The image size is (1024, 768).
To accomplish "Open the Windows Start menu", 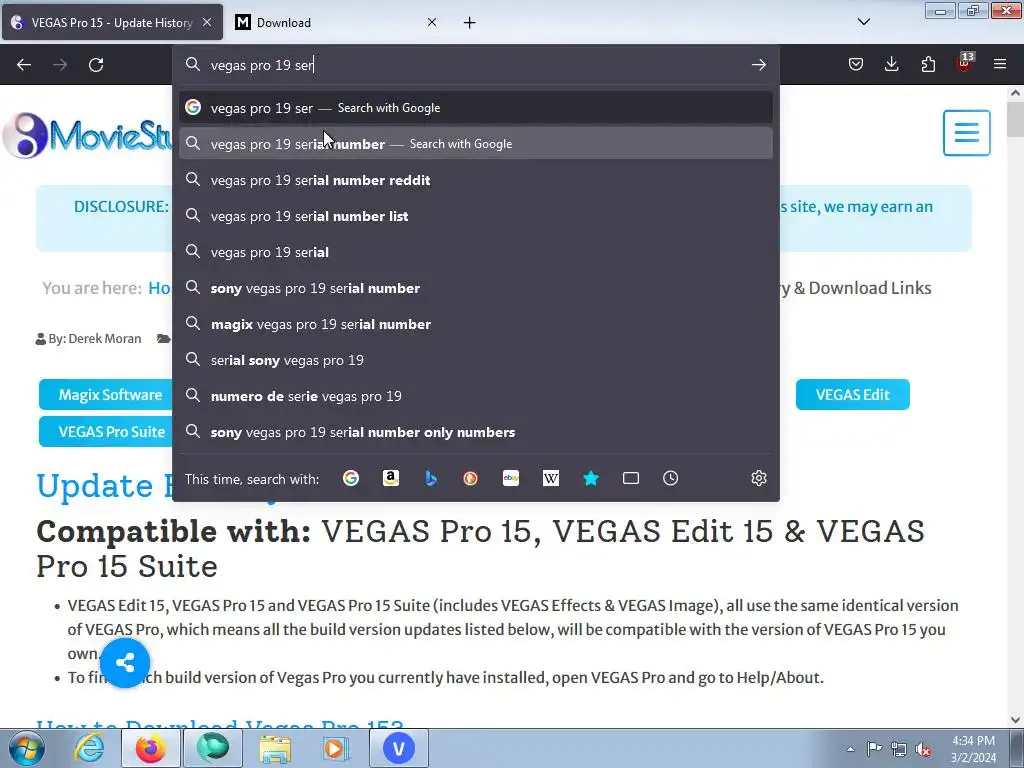I will point(27,748).
